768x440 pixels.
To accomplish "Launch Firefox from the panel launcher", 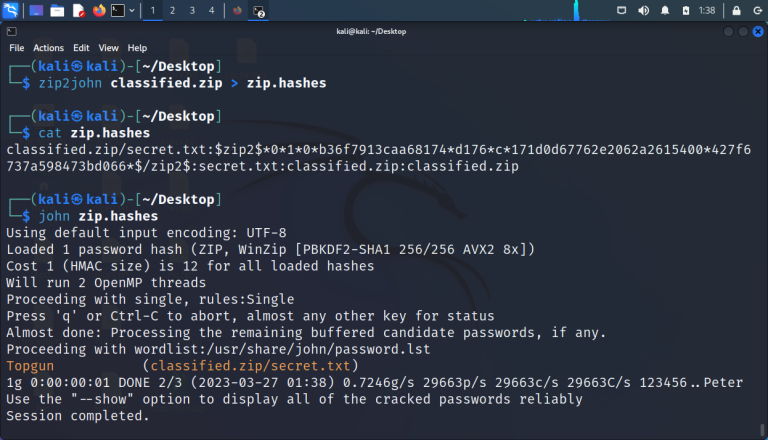I will click(98, 10).
